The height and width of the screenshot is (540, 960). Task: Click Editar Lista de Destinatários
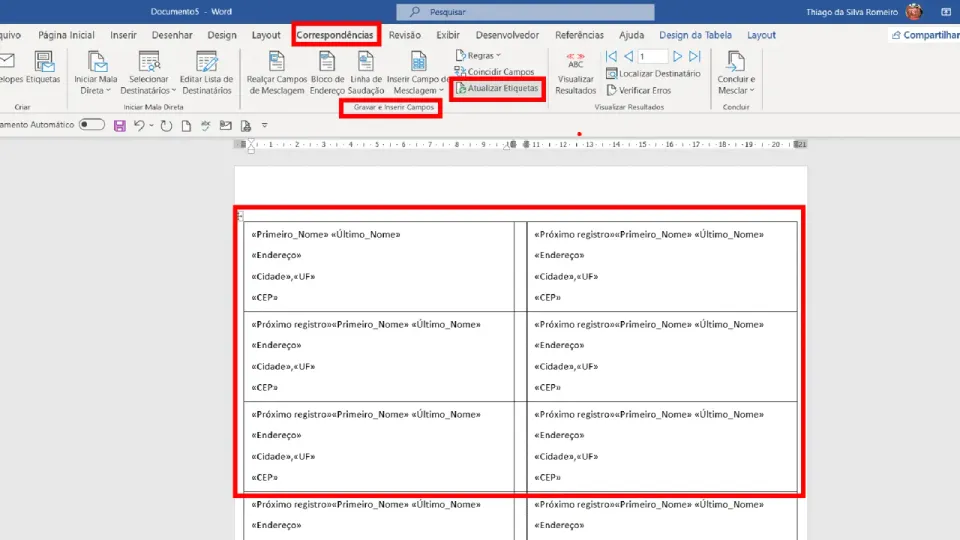(206, 73)
